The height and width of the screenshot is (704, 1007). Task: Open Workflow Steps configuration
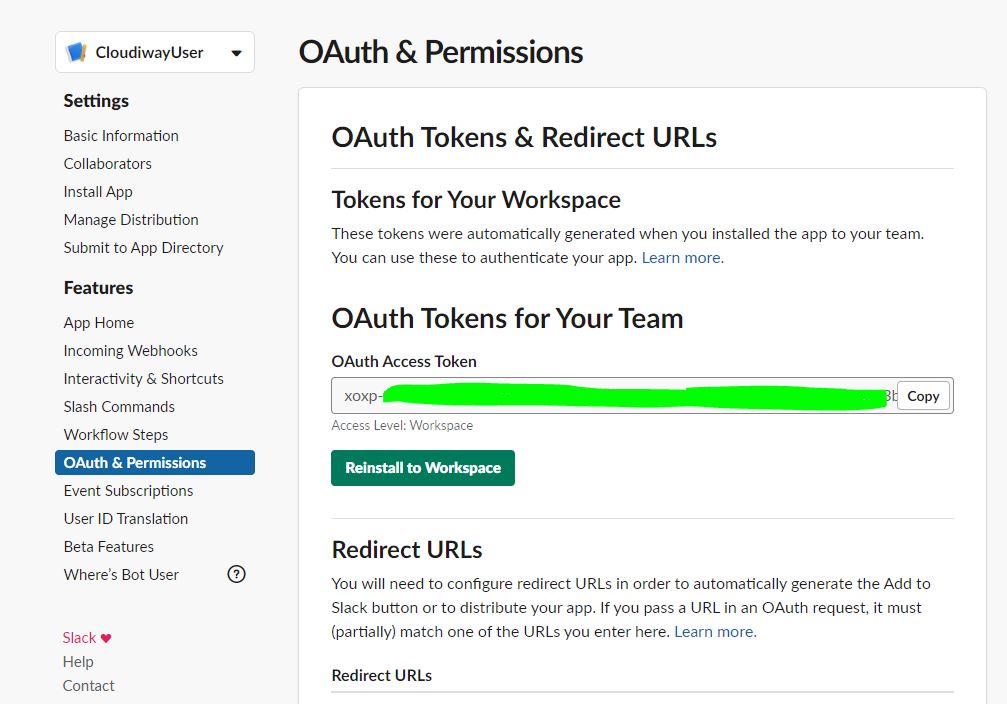[x=115, y=434]
